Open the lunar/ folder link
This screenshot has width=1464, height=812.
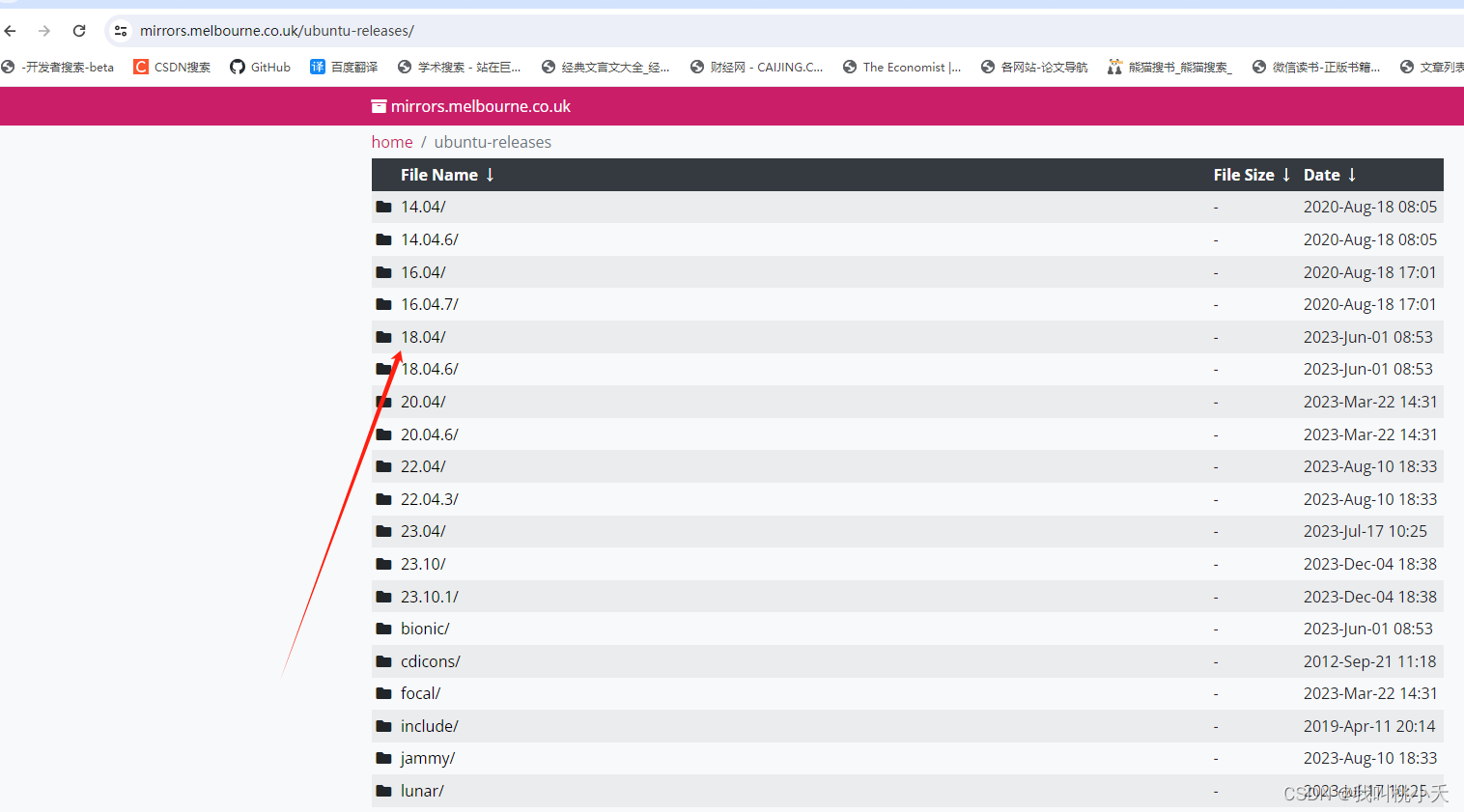pos(423,791)
